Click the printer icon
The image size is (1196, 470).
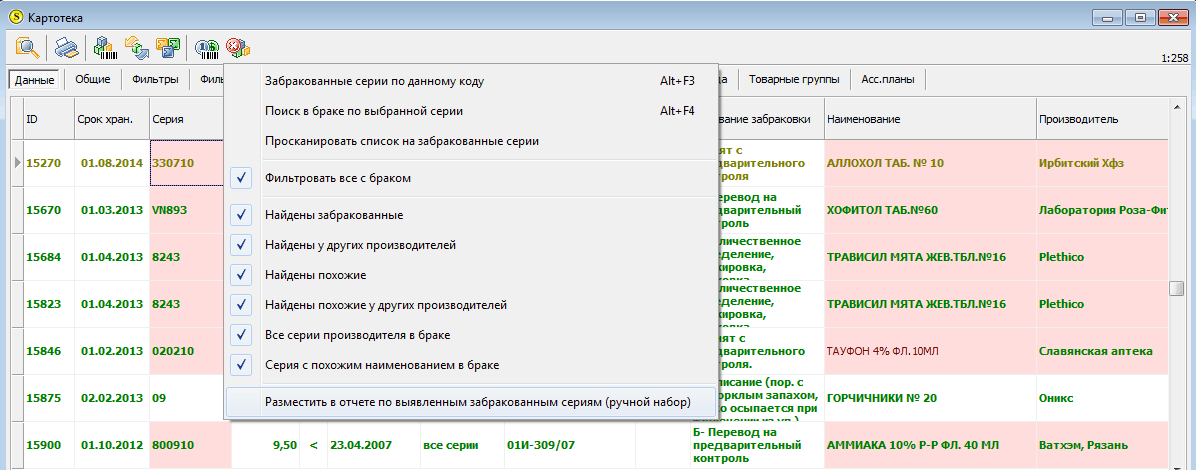pyautogui.click(x=66, y=47)
